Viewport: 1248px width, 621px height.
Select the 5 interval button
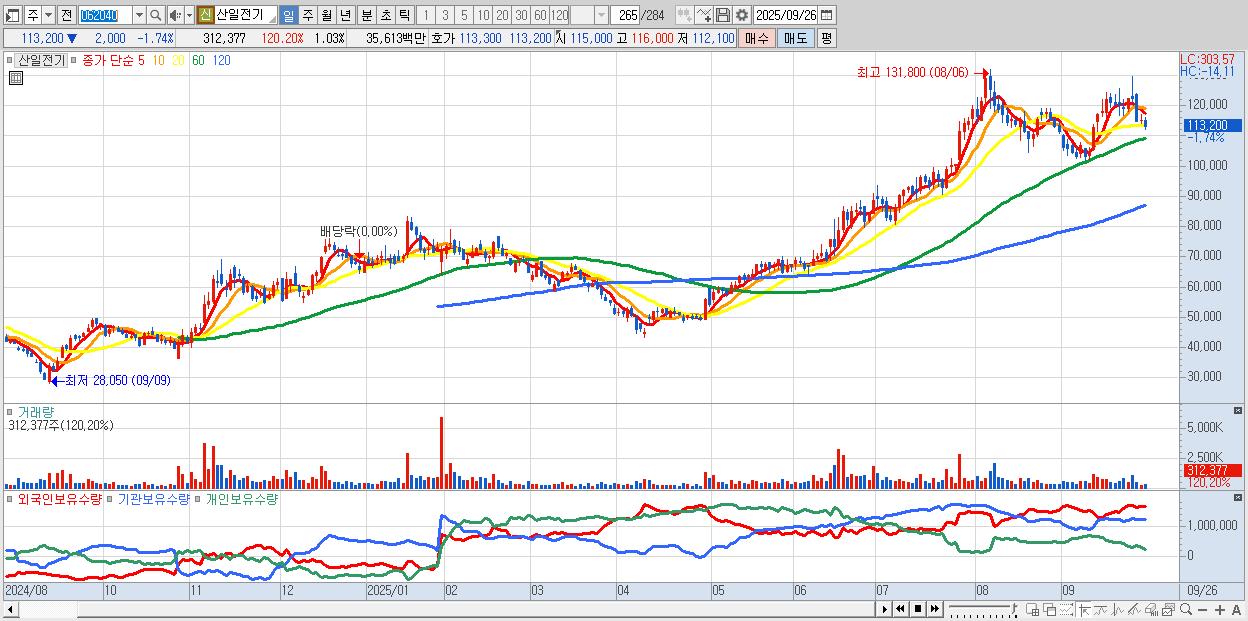click(463, 15)
